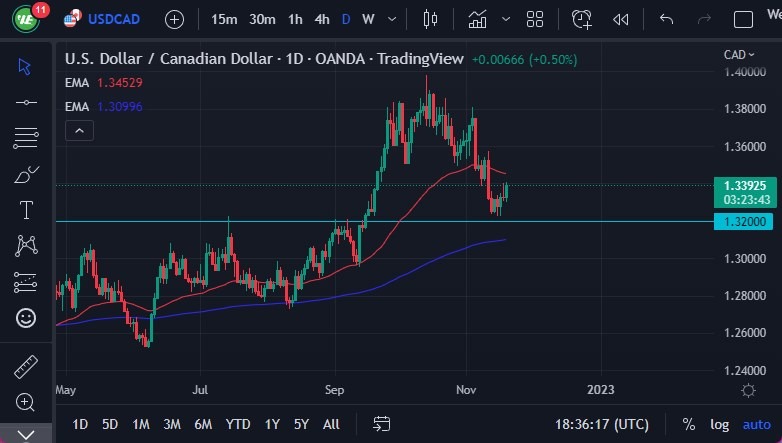Select the brush drawing tool
Viewport: 782px width, 443px height.
click(26, 174)
